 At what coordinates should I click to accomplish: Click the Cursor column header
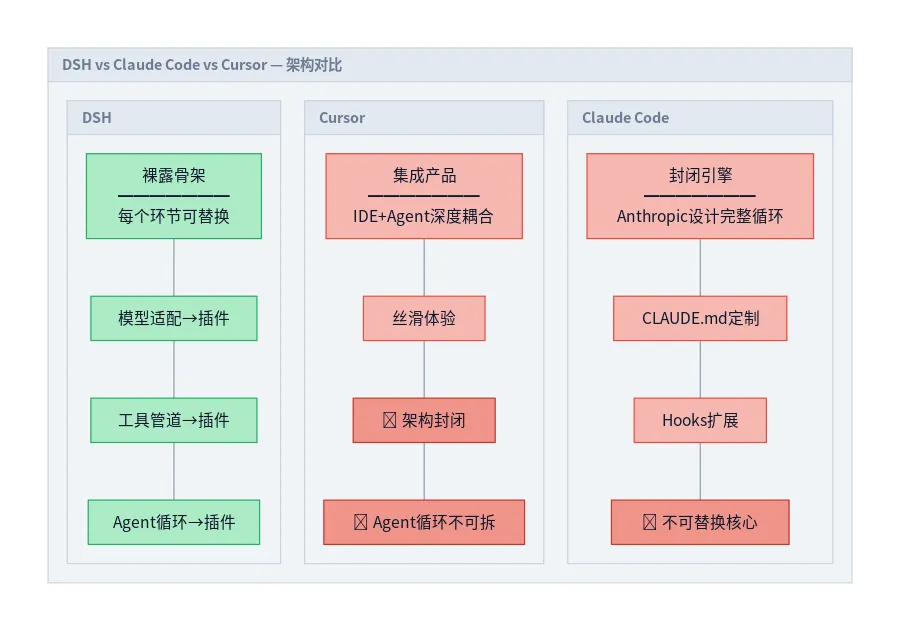point(424,118)
